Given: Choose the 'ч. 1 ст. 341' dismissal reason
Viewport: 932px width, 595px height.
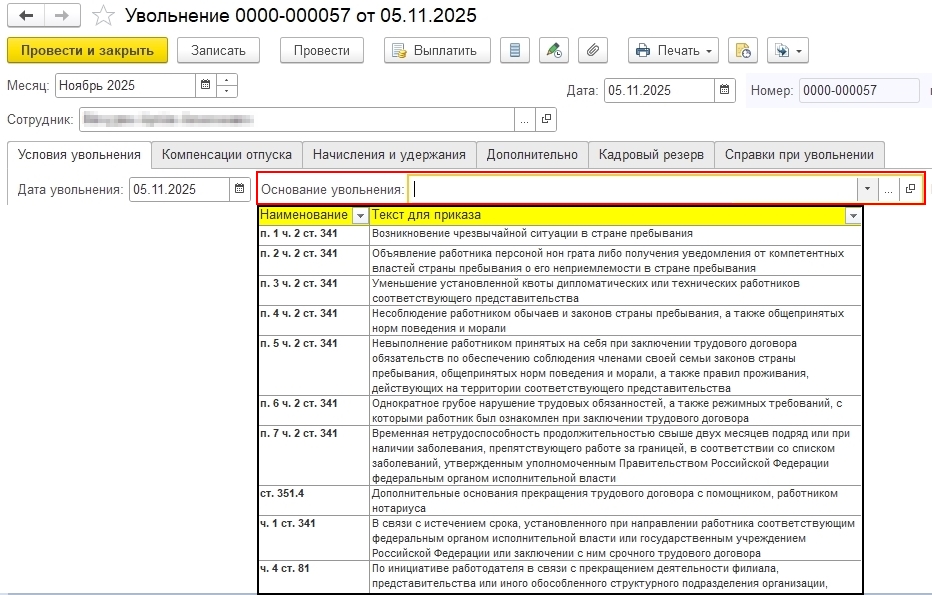Looking at the screenshot, I should pyautogui.click(x=560, y=538).
